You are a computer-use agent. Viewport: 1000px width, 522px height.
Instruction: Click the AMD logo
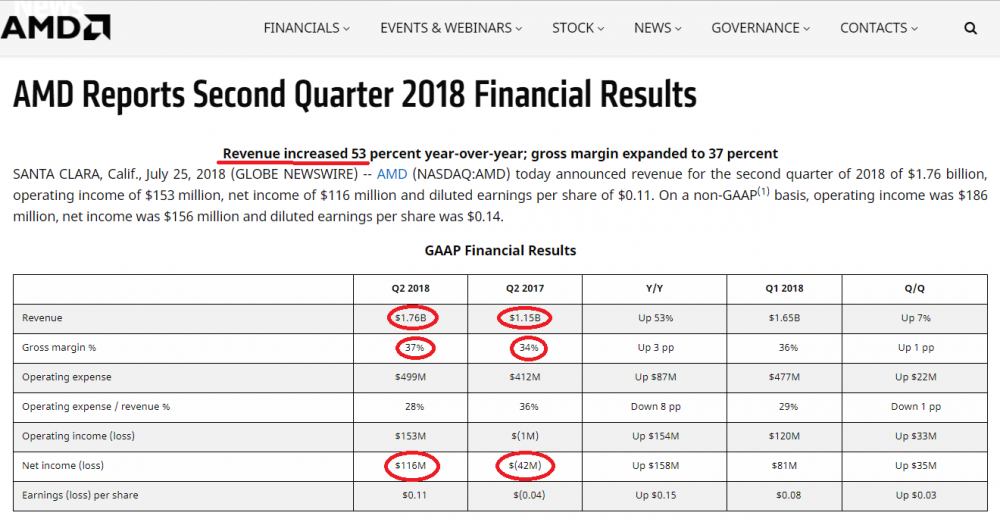56,26
